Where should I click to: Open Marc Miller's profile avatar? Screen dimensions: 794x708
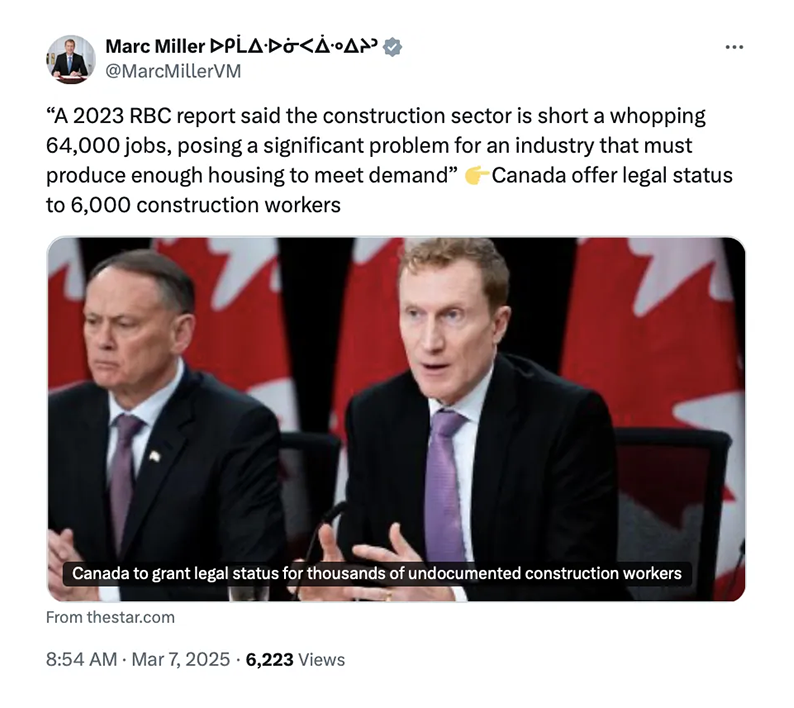[x=70, y=59]
